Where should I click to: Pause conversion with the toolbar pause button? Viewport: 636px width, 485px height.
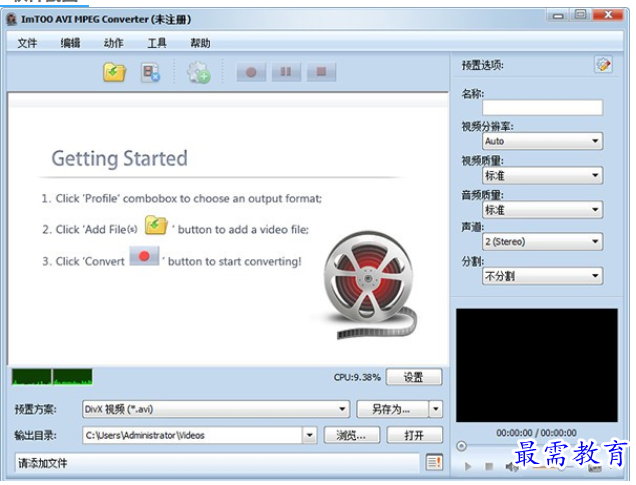coord(286,72)
